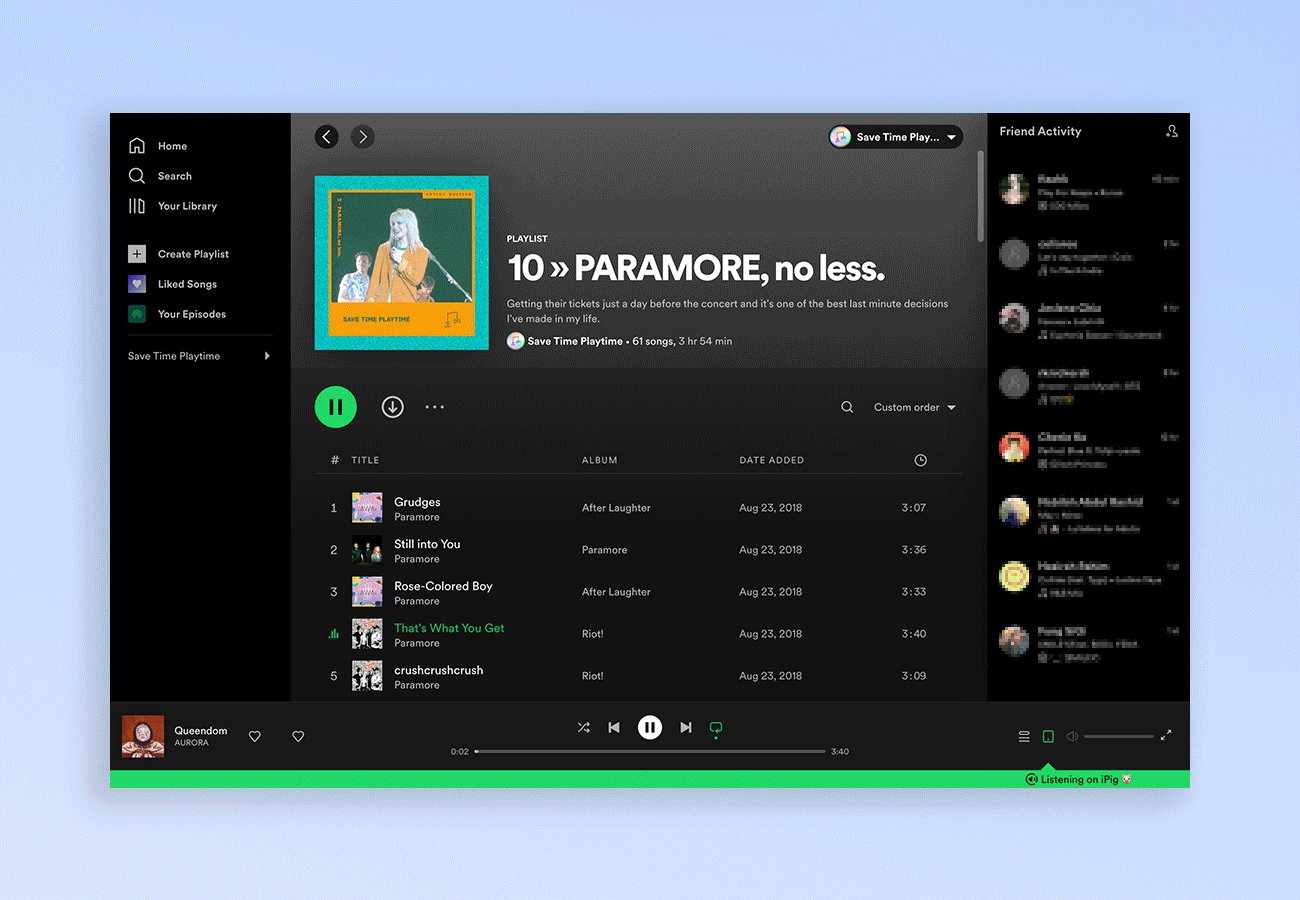Open the green connect to a device icon
This screenshot has width=1300, height=900.
1048,736
